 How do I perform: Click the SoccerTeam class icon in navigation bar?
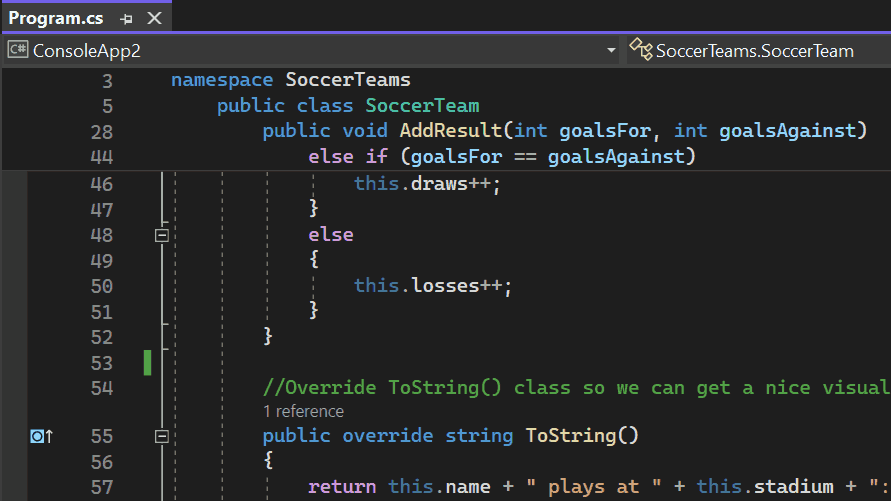tap(640, 49)
